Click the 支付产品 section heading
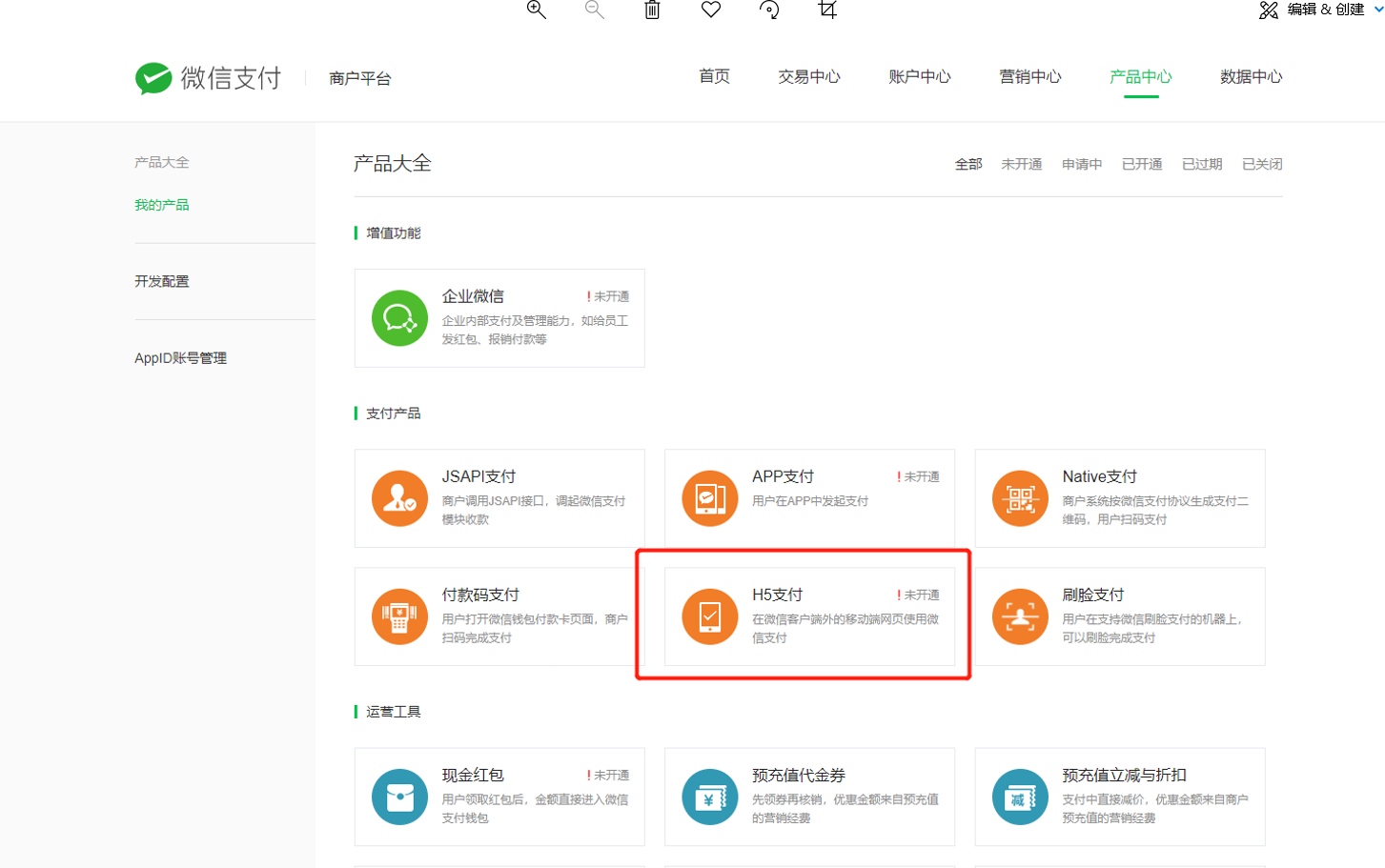 tap(393, 413)
